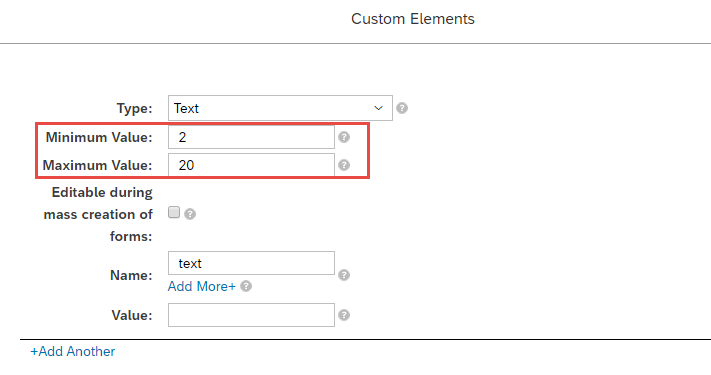Click the Custom Elements heading

point(413,19)
